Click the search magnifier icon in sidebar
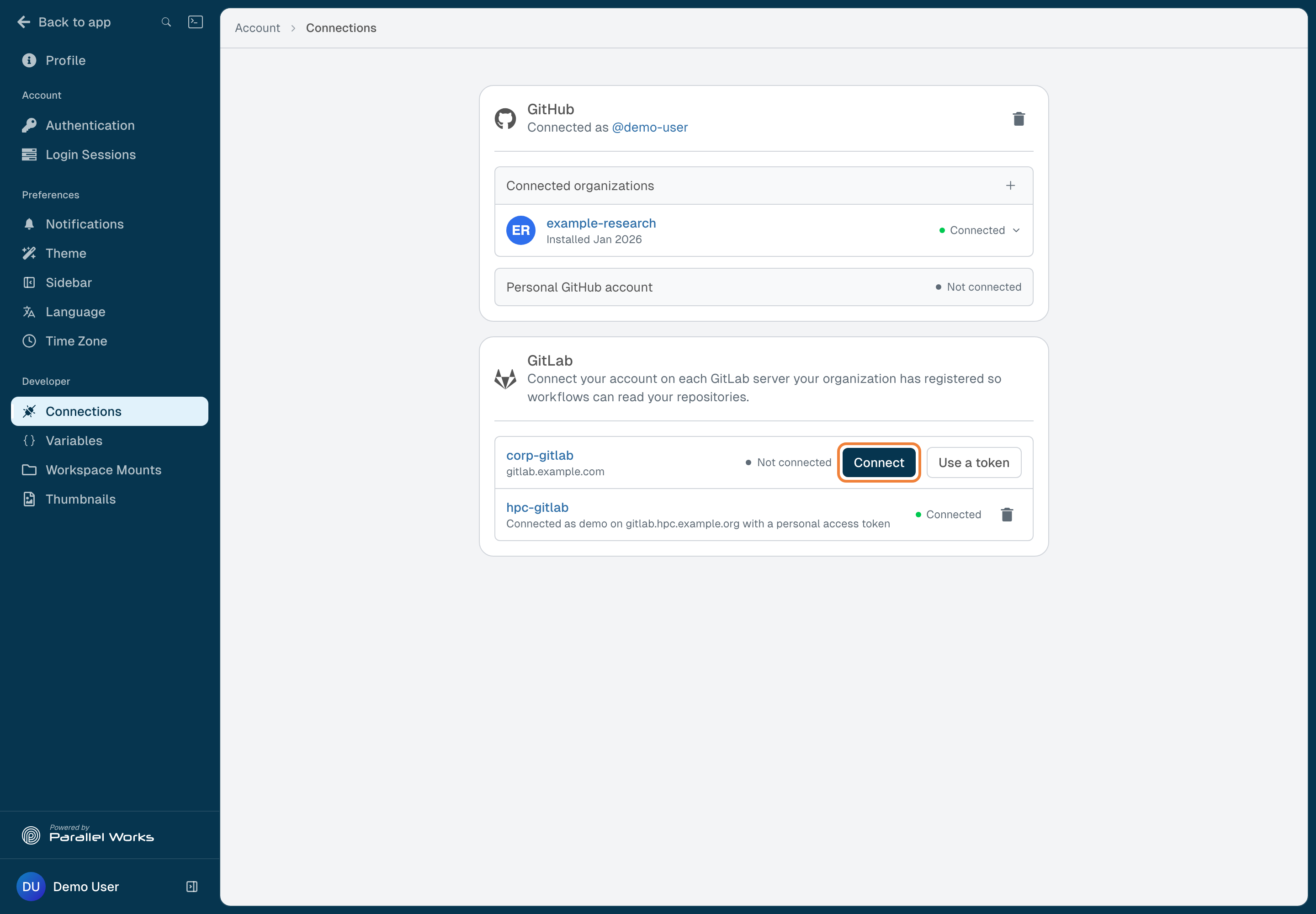The height and width of the screenshot is (914, 1316). (166, 22)
